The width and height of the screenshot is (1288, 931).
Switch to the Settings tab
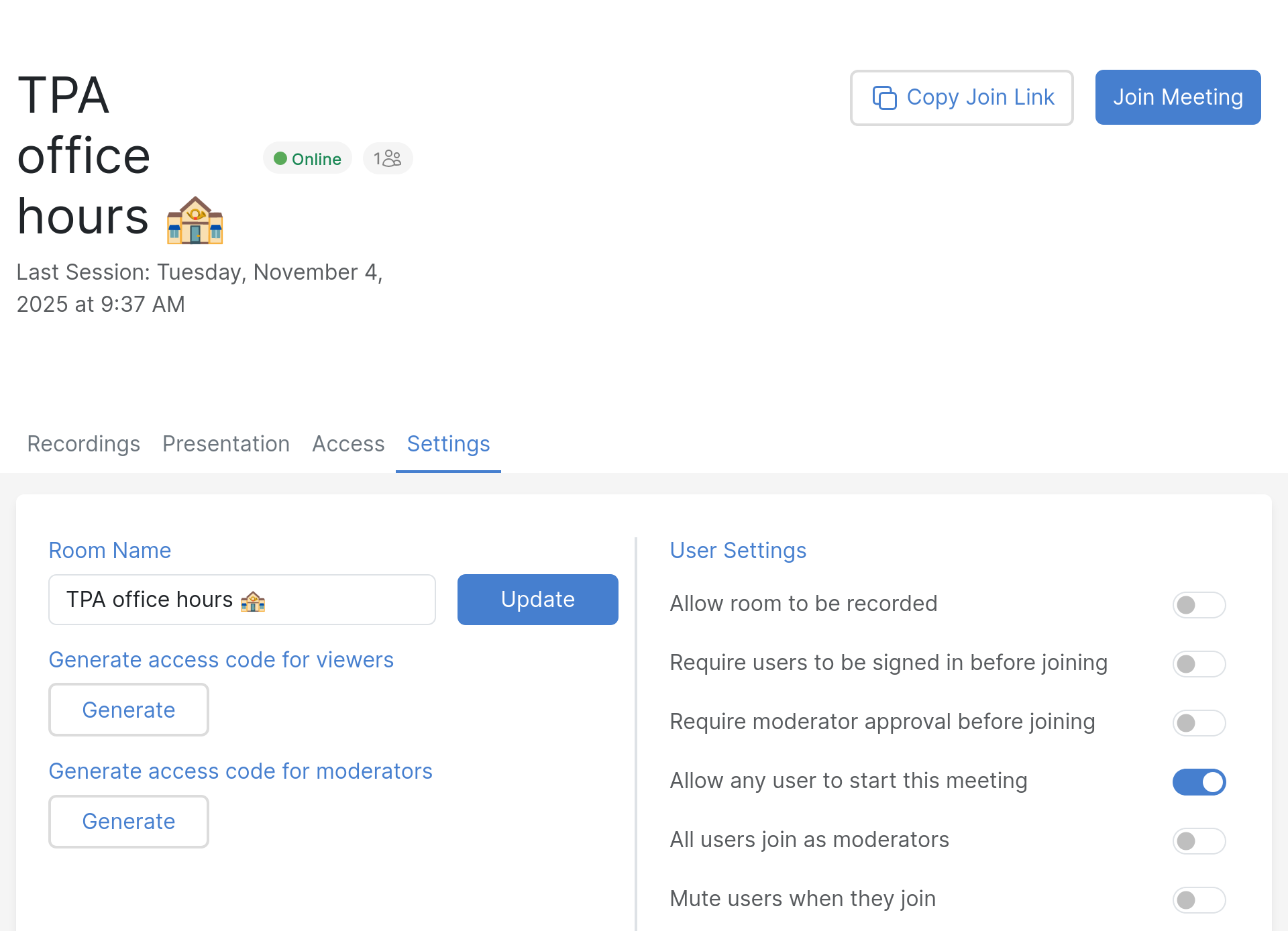tap(448, 444)
